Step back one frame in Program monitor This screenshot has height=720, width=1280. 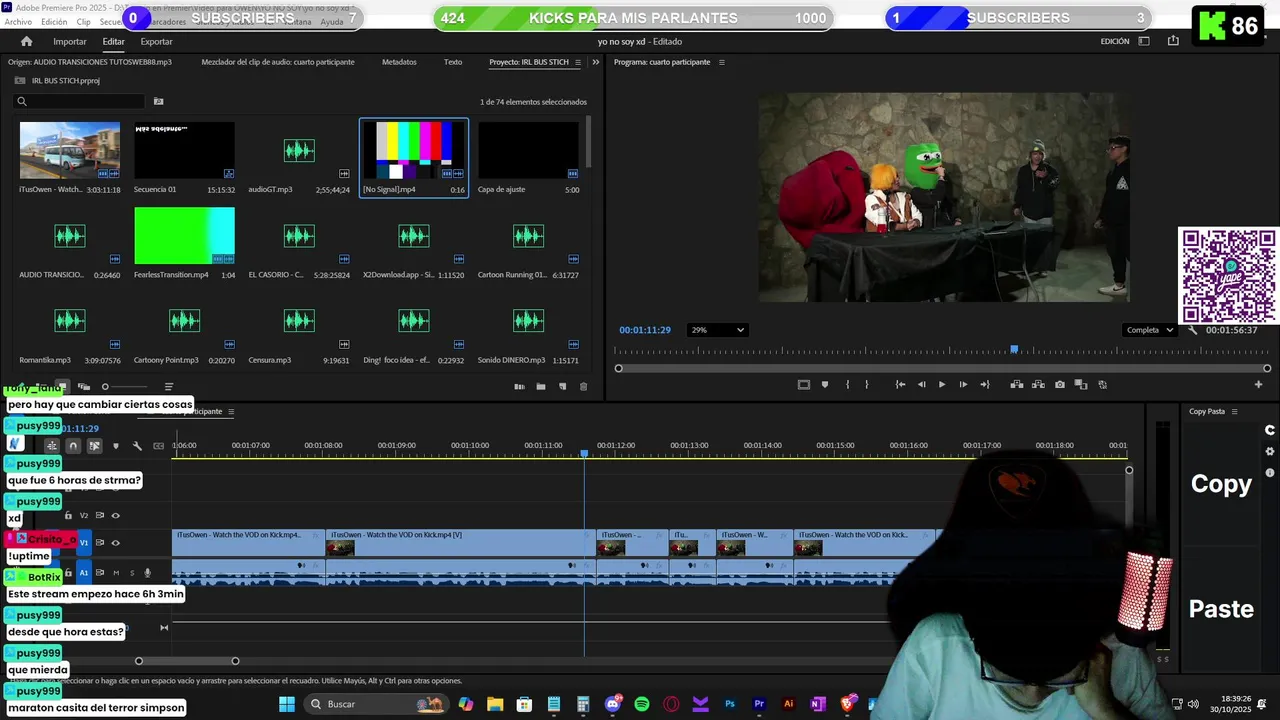[x=921, y=384]
